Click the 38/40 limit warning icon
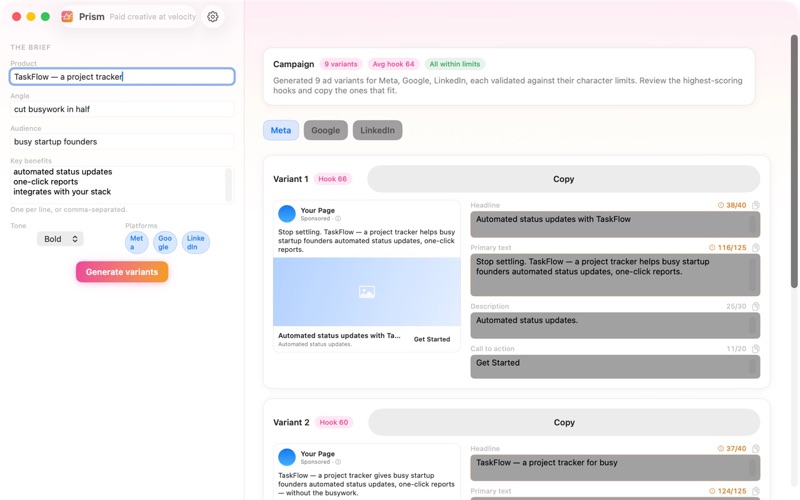This screenshot has width=800, height=500. pyautogui.click(x=721, y=205)
